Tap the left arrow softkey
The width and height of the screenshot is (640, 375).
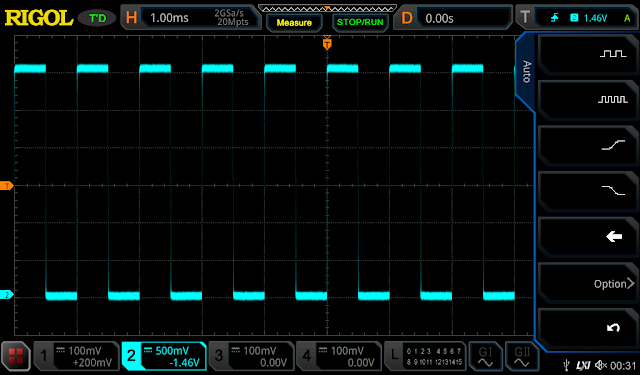point(614,236)
